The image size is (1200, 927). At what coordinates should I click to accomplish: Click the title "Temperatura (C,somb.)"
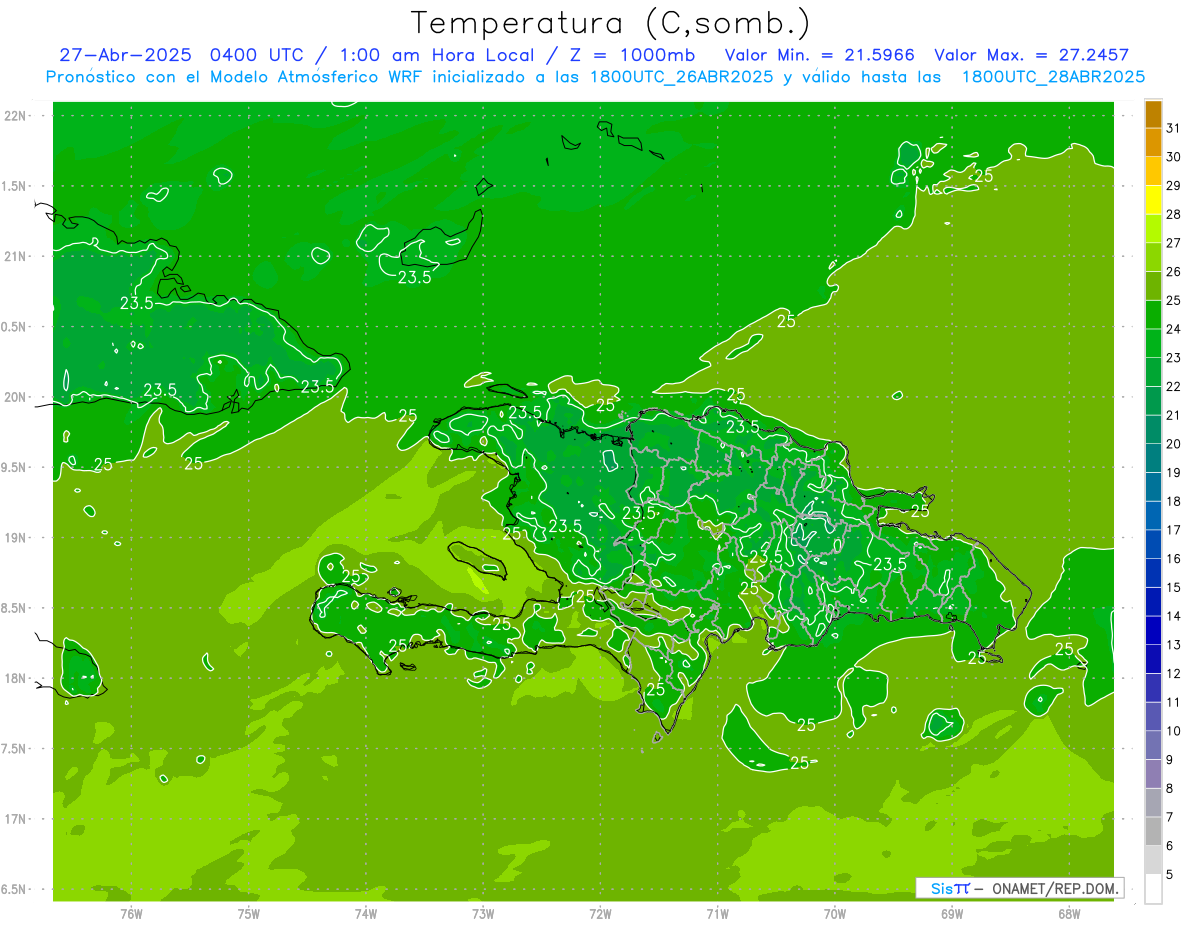pyautogui.click(x=611, y=24)
